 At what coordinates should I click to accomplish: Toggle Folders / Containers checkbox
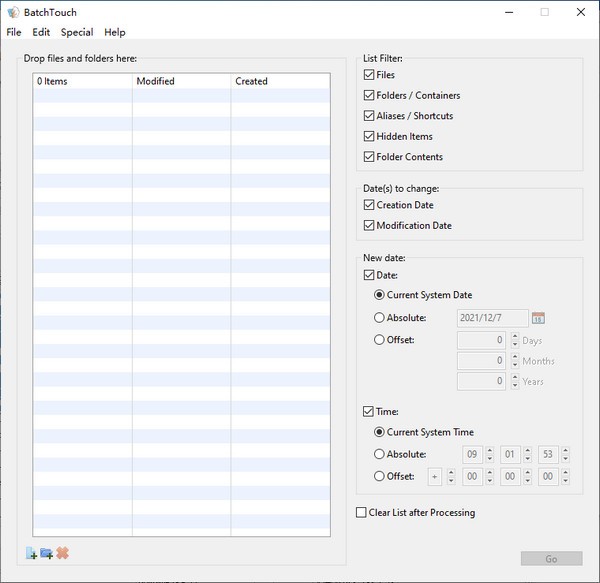point(369,95)
